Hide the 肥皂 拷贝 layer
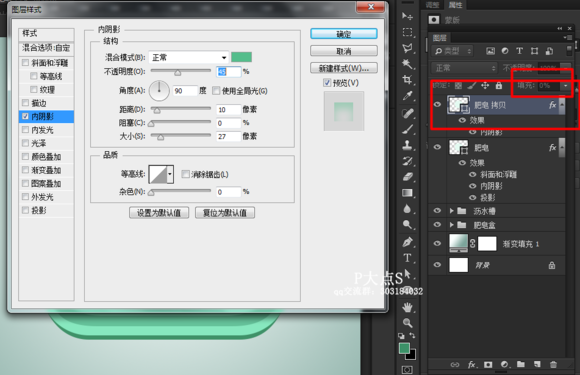Screen dimensions: 580x375 pos(437,105)
